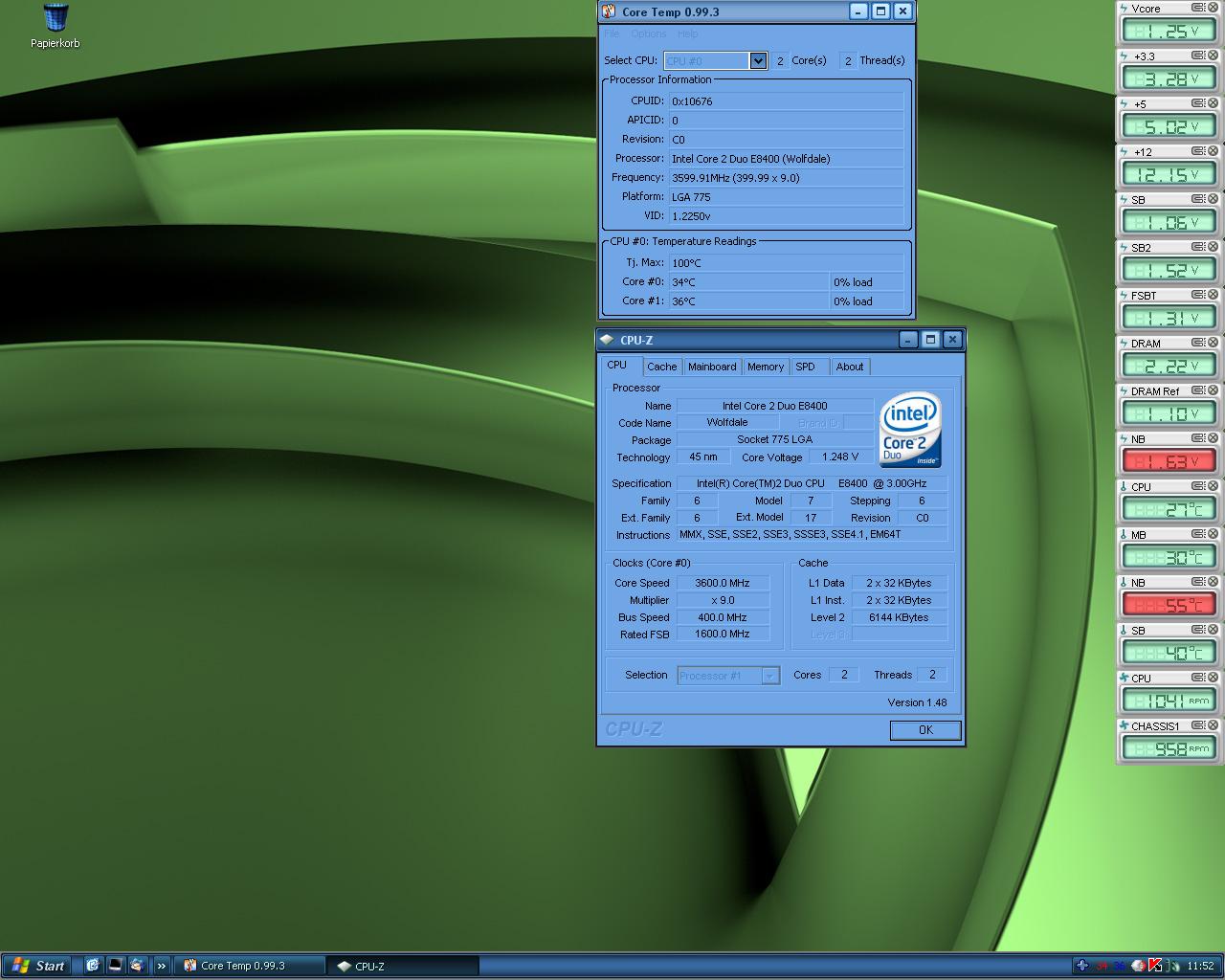Screen dimensions: 1225x980
Task: Open settings icon of the FSBT voltage panel
Action: pyautogui.click(x=1198, y=295)
